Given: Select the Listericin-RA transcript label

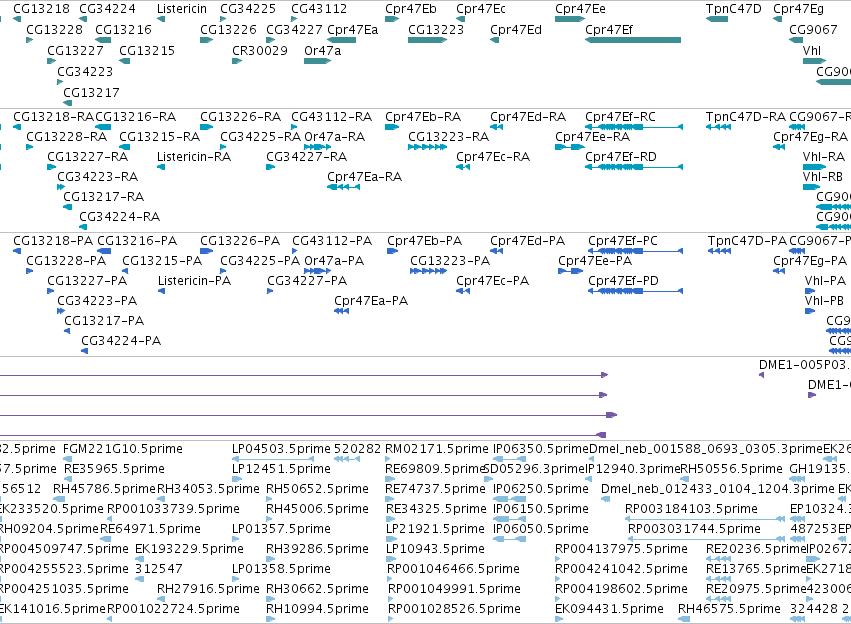Looking at the screenshot, I should pyautogui.click(x=194, y=157).
